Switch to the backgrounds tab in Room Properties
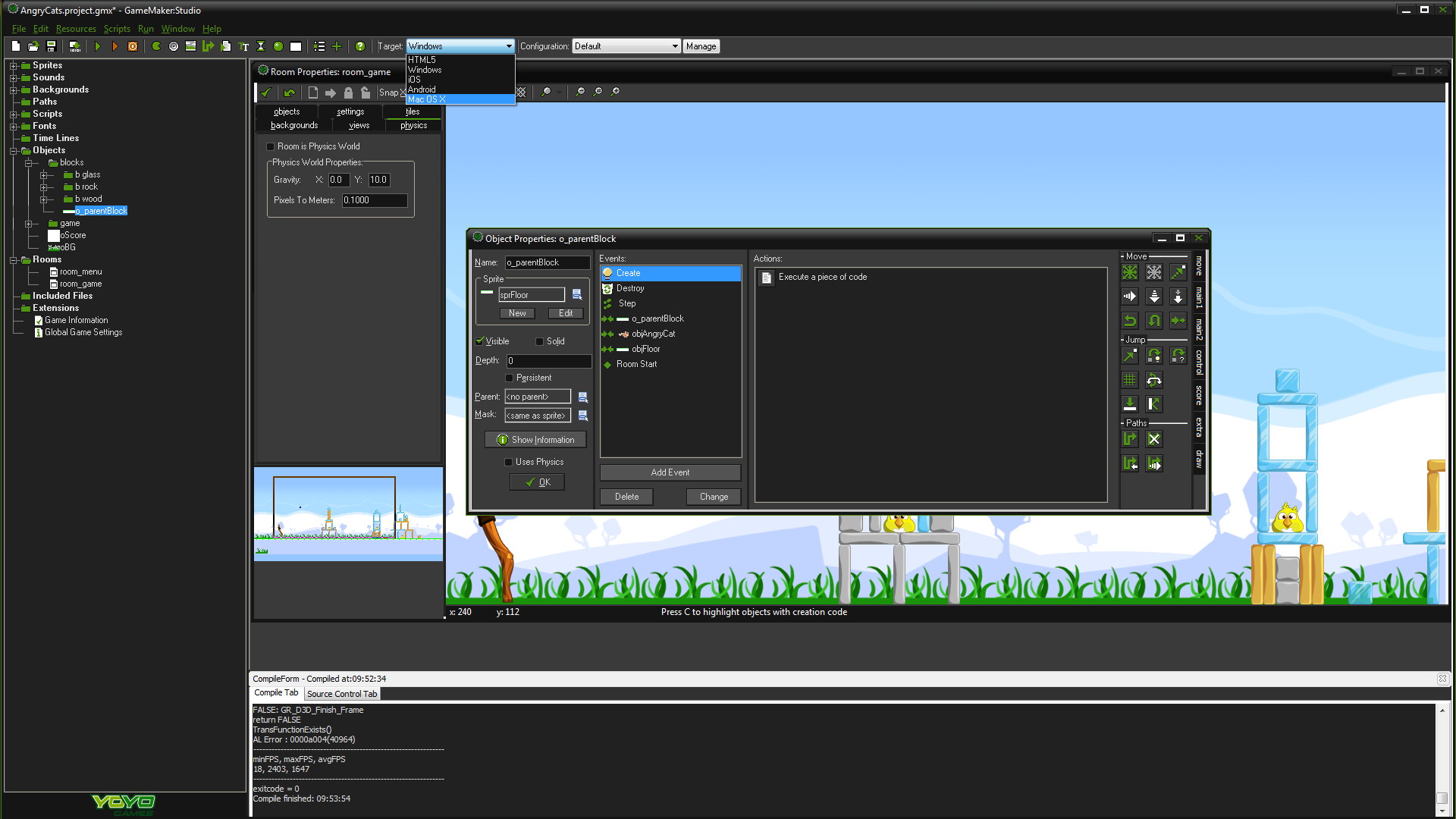 point(294,125)
